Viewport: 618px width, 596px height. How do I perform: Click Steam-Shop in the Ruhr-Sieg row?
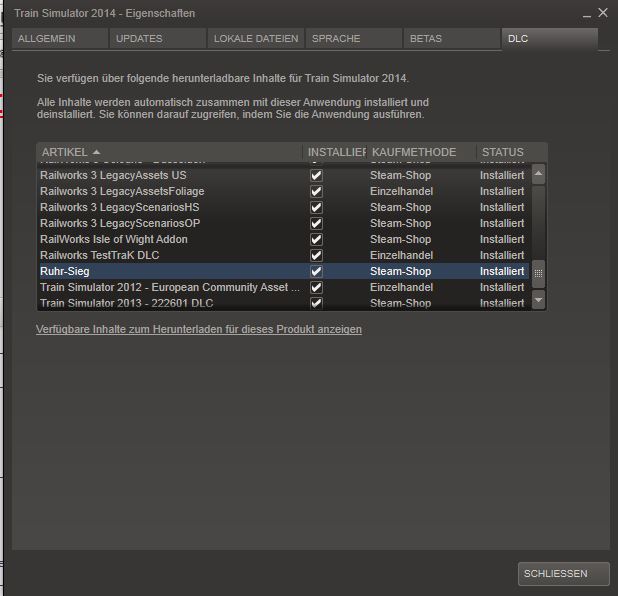click(400, 271)
